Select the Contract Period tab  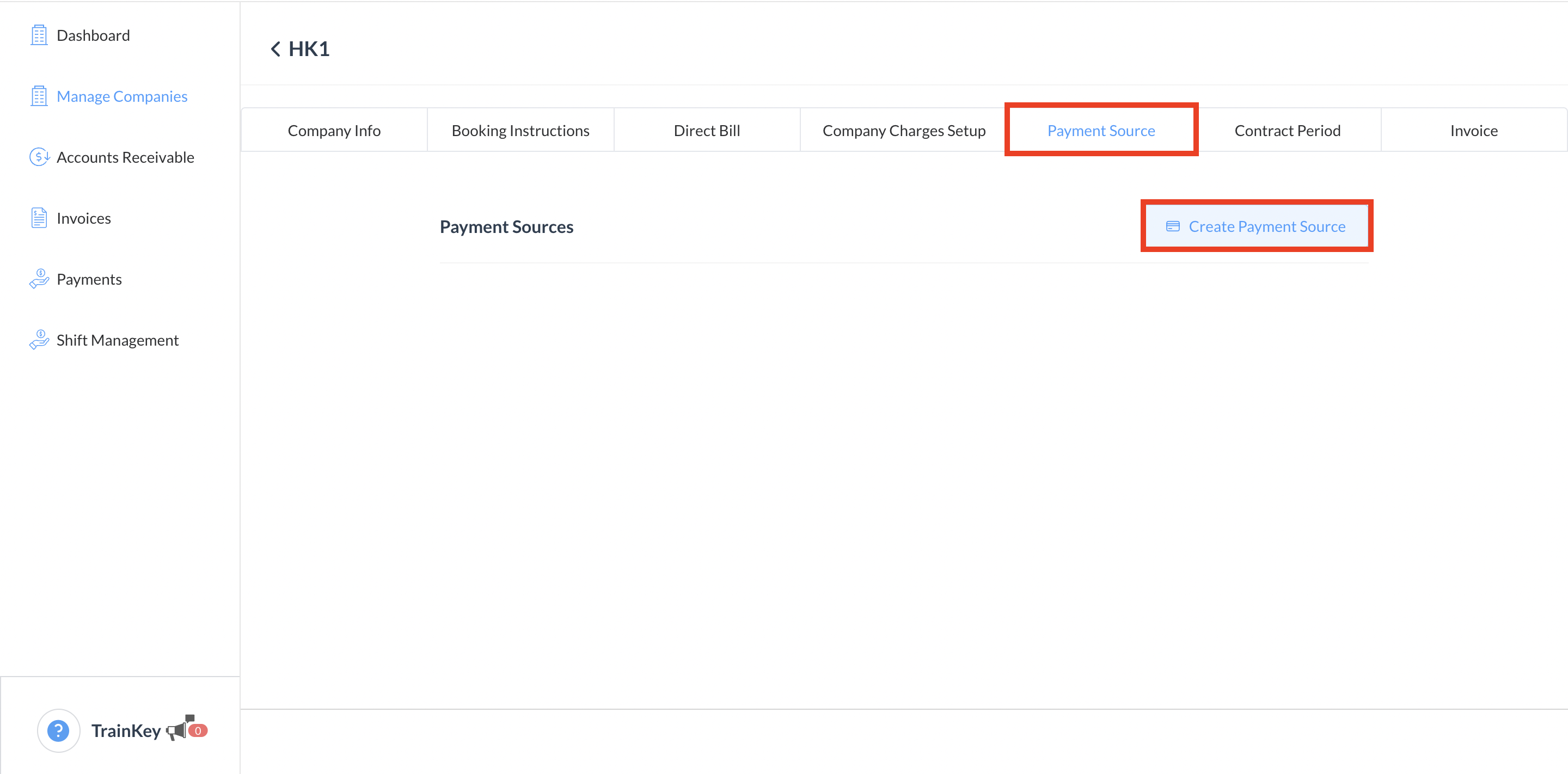pyautogui.click(x=1288, y=130)
